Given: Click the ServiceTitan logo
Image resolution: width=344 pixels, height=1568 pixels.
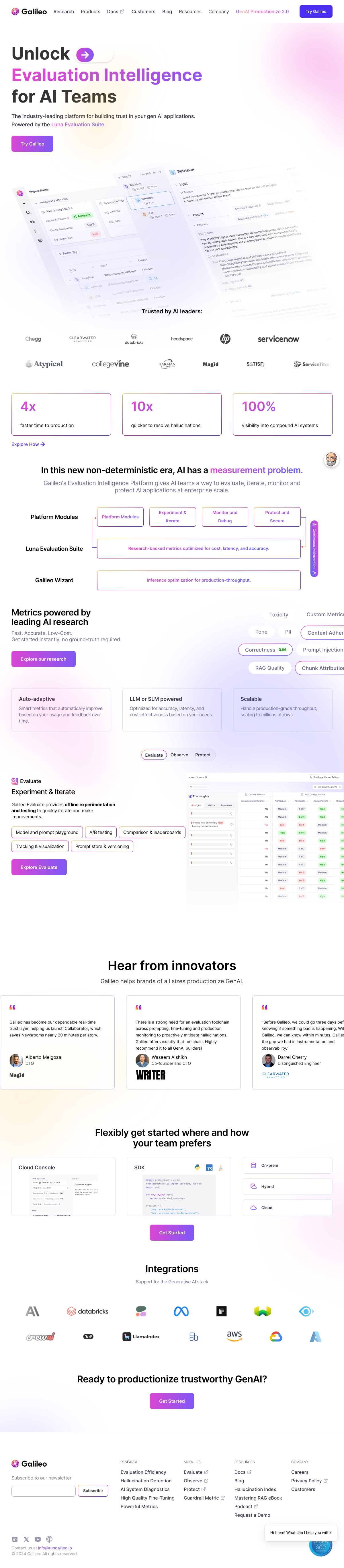Looking at the screenshot, I should pos(312,364).
